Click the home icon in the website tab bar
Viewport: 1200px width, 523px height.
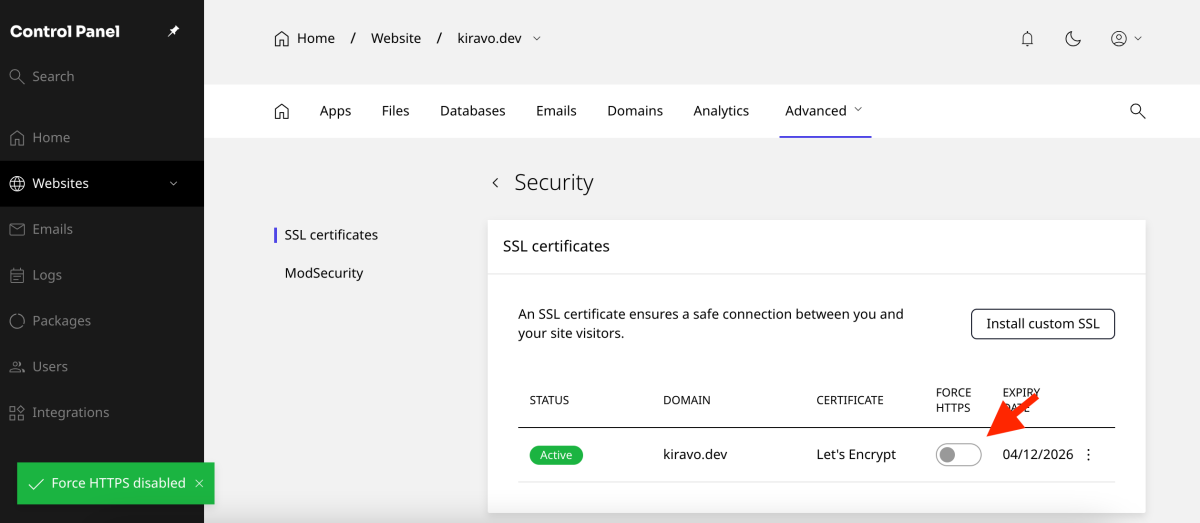[282, 111]
